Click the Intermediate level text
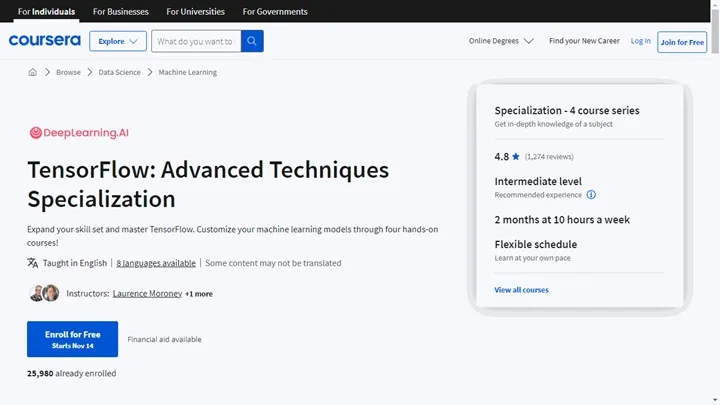 [x=538, y=181]
